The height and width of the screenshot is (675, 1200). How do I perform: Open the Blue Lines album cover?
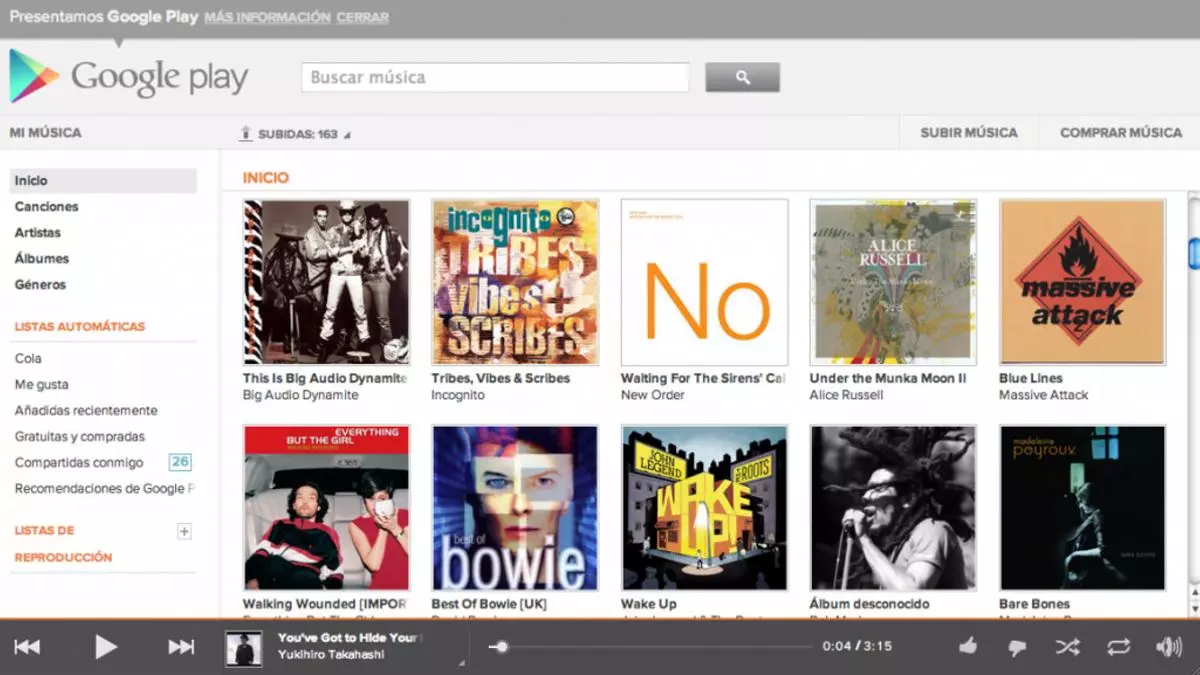click(1082, 282)
